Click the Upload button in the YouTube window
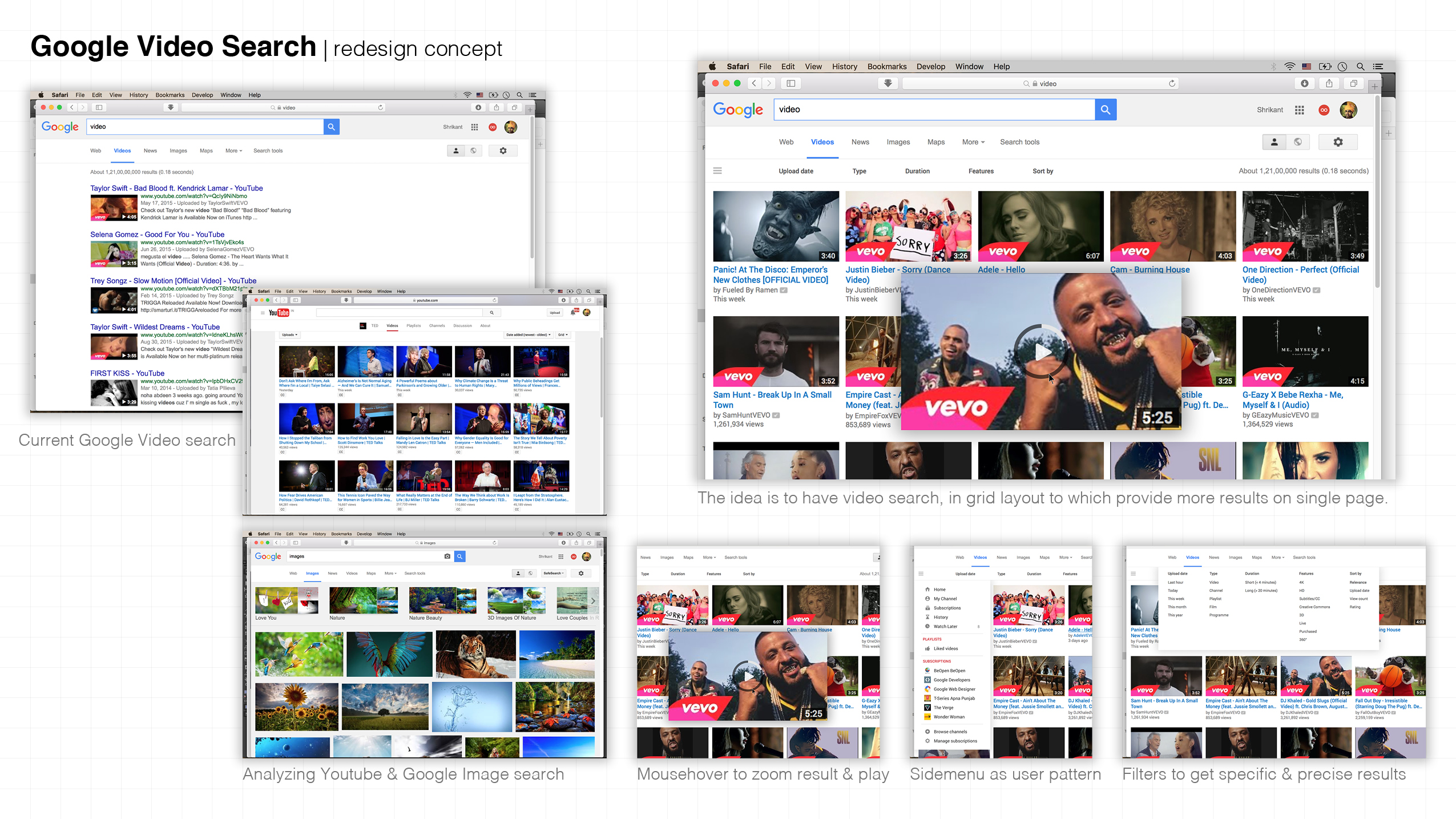Screen dimensions: 1456x819 point(555,313)
